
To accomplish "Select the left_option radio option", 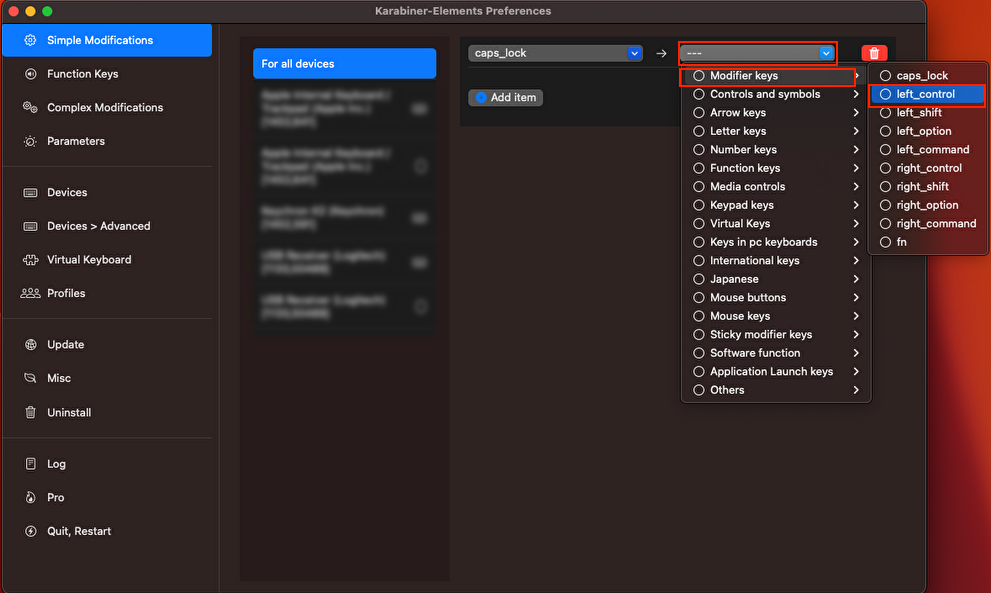I will click(x=885, y=131).
